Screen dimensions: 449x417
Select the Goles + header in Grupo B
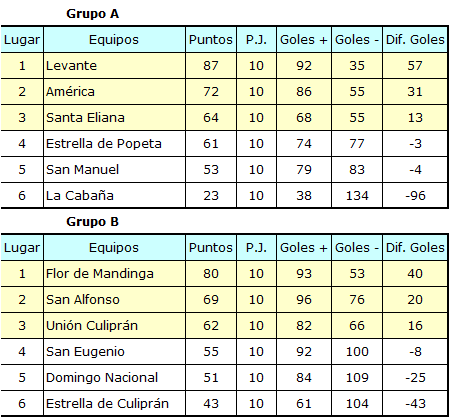pyautogui.click(x=304, y=248)
